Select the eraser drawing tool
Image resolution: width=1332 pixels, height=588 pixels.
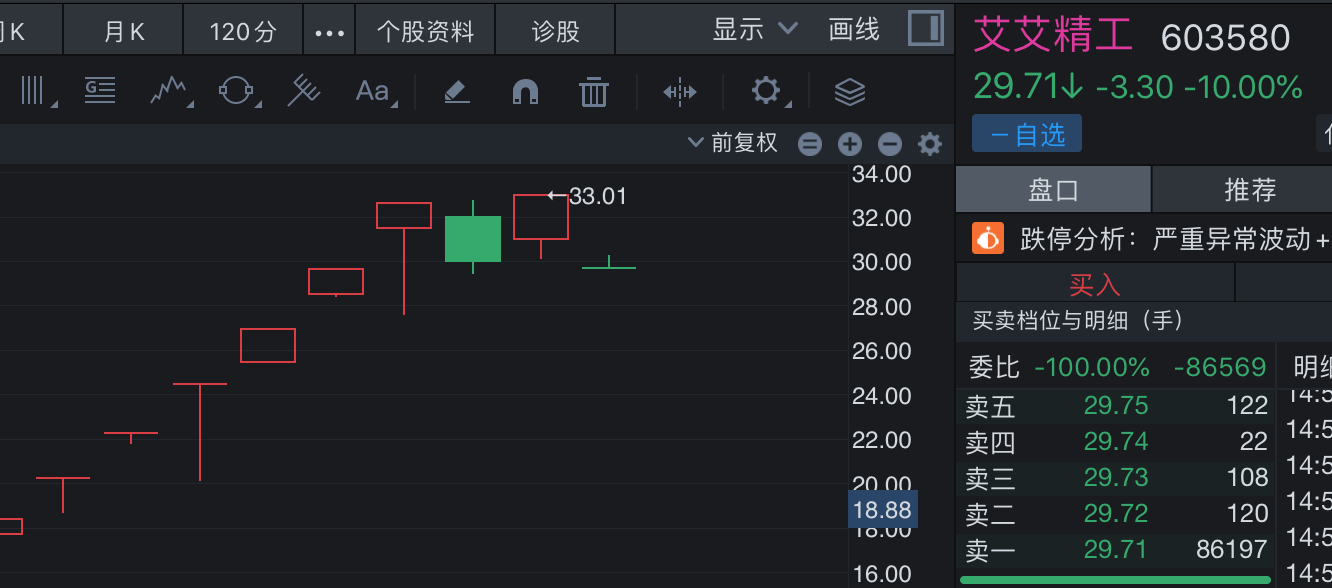(x=456, y=92)
